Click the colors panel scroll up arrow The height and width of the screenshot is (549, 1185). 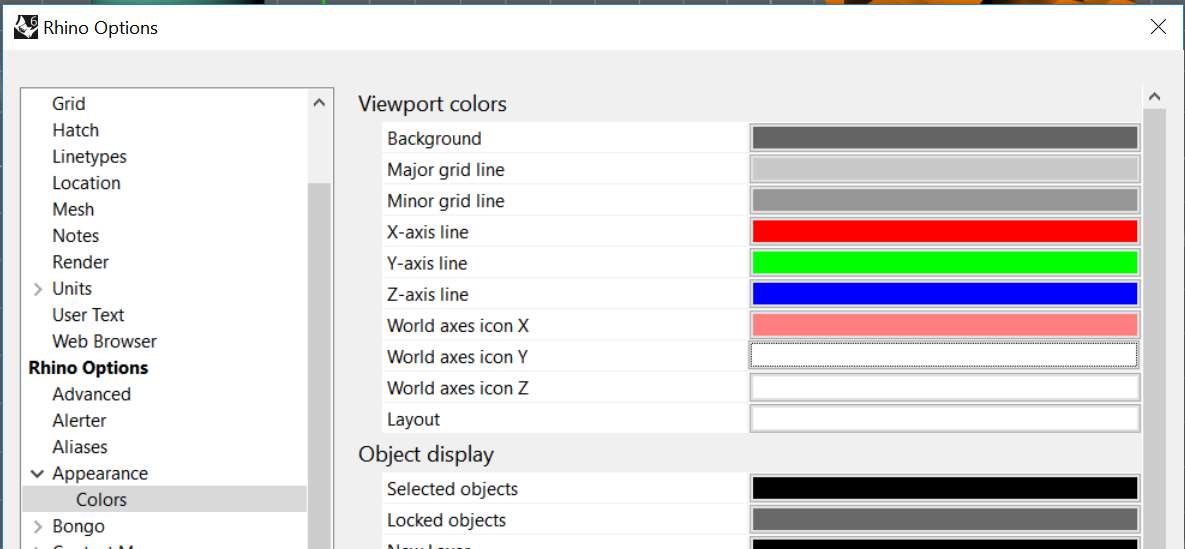(x=1154, y=97)
